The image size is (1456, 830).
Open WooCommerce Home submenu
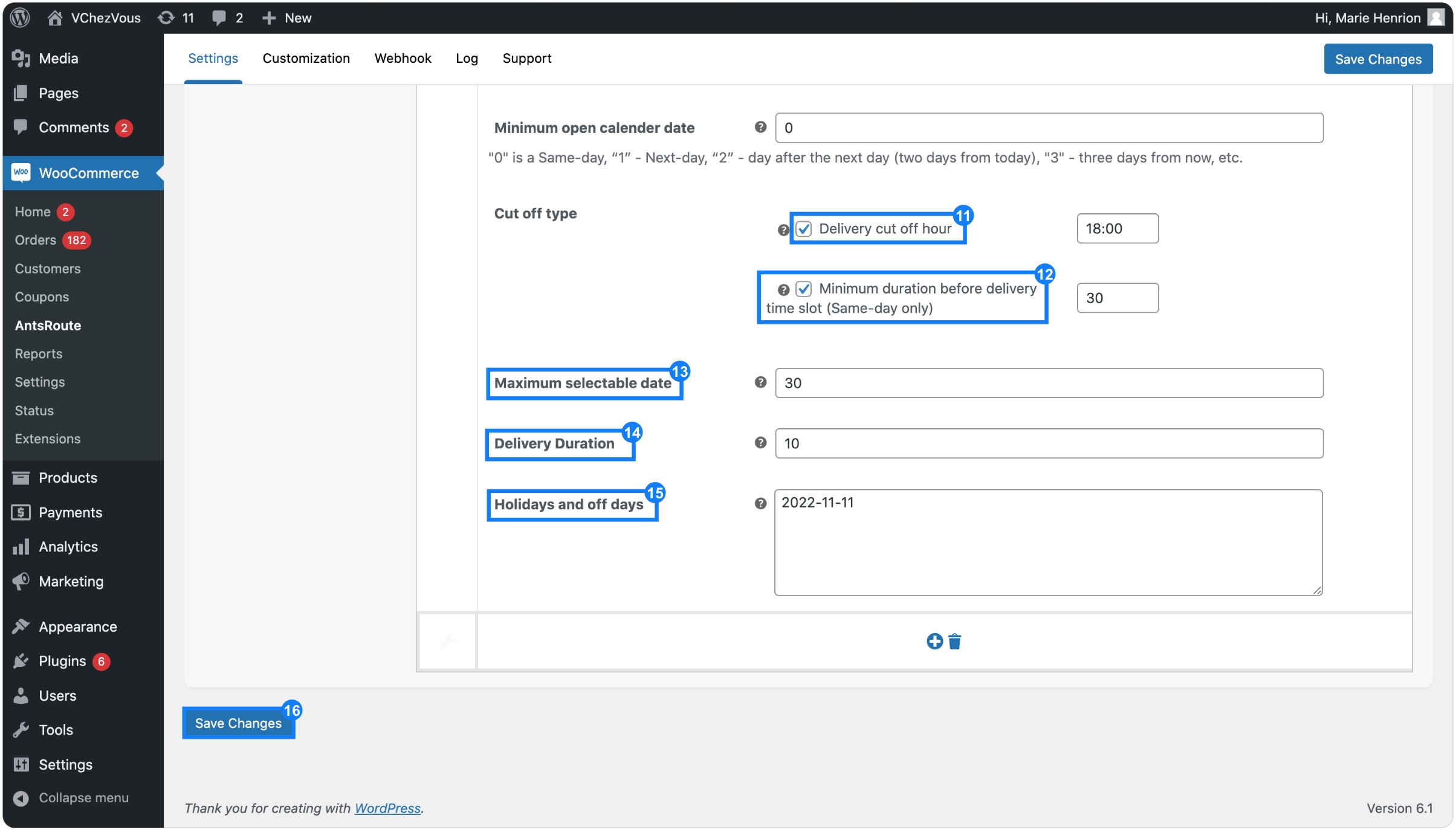[32, 211]
